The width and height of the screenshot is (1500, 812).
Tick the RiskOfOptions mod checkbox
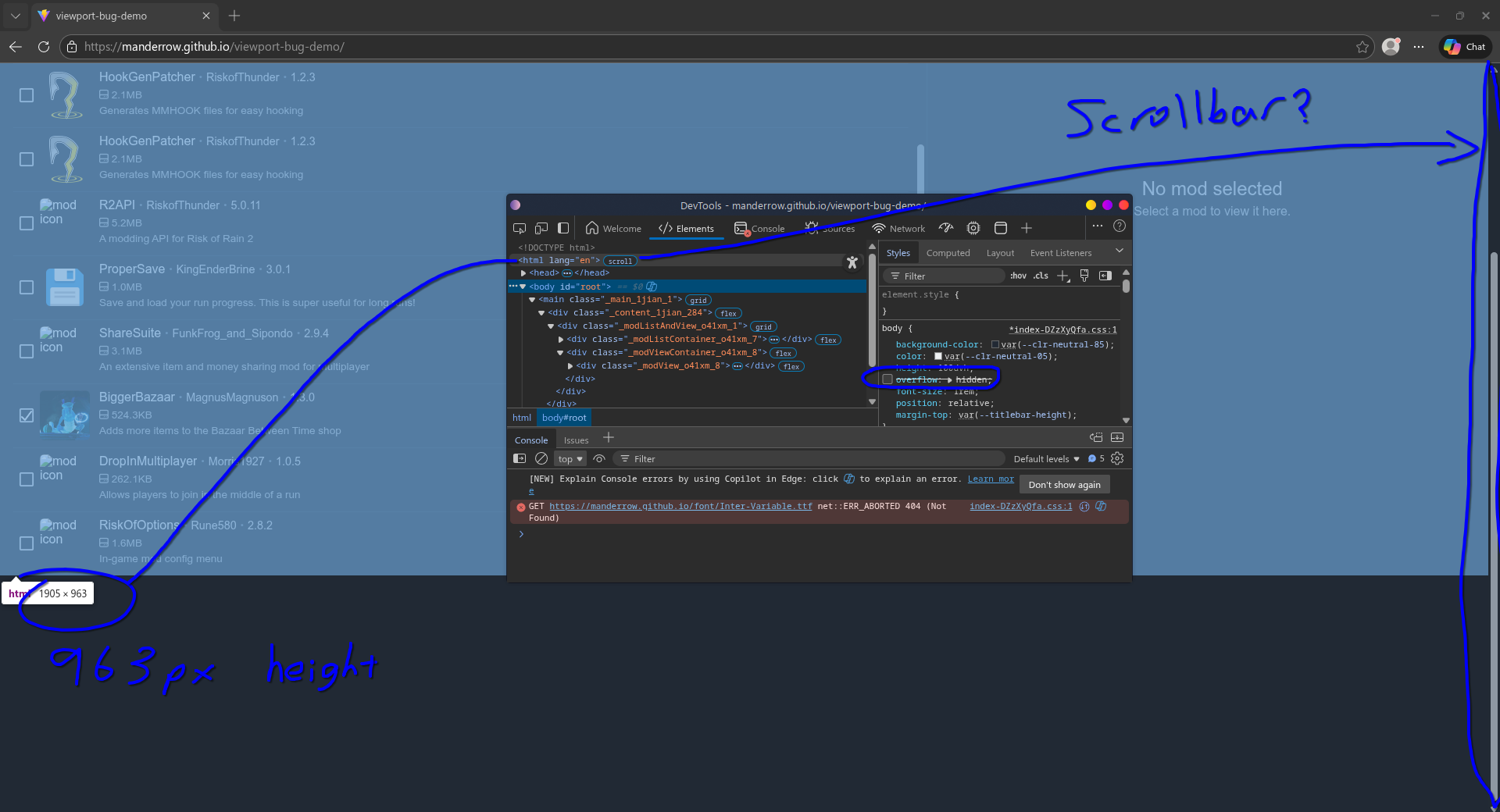(27, 543)
